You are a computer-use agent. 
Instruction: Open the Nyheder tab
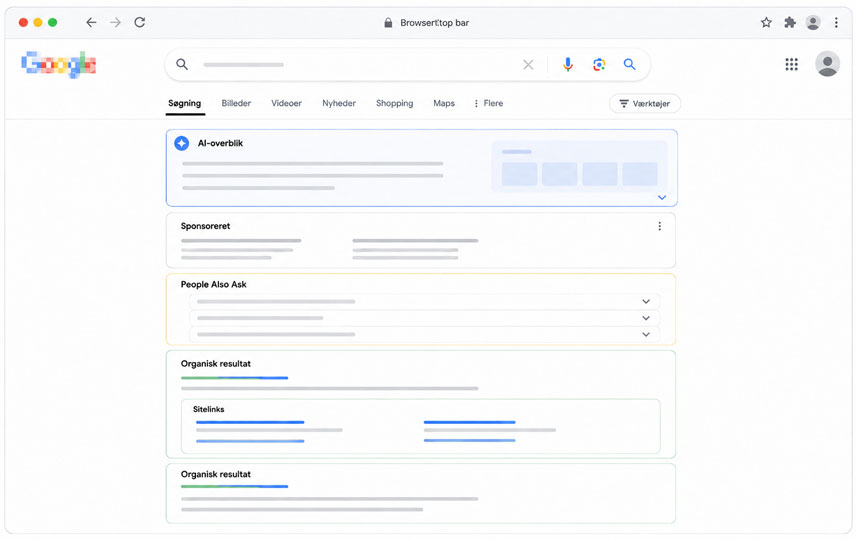pos(338,103)
